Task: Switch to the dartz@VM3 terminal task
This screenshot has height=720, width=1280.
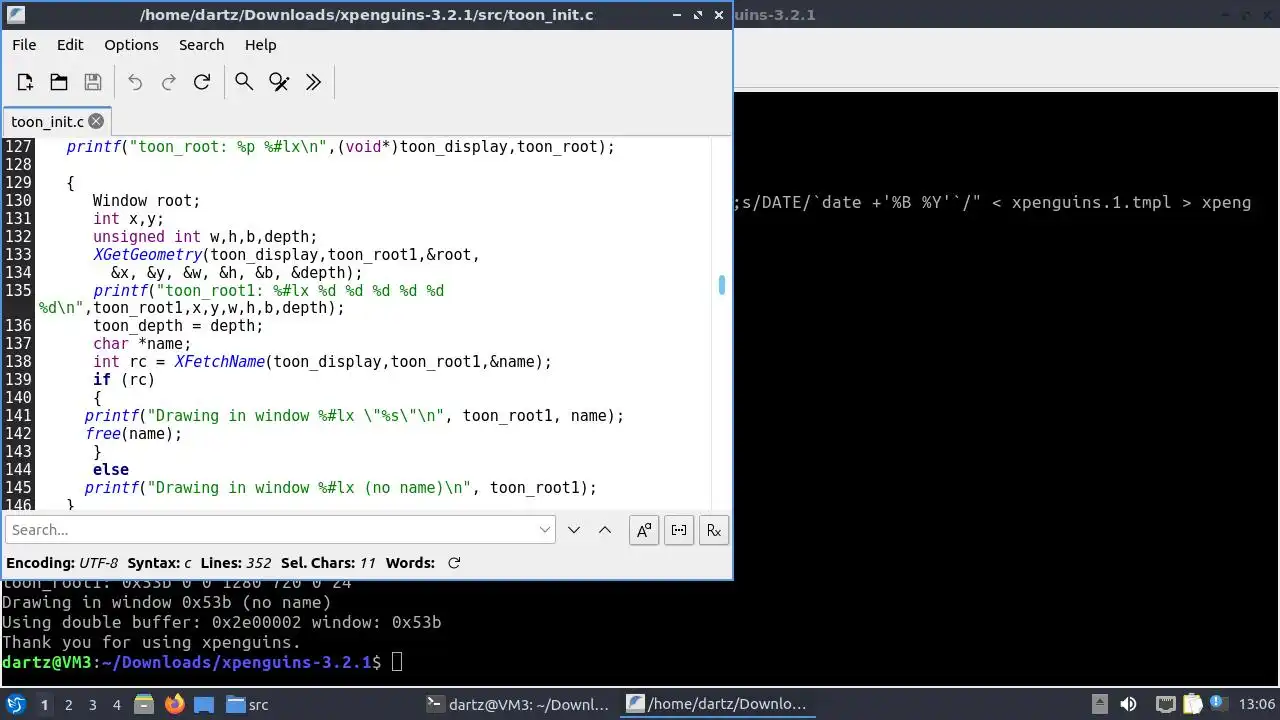Action: (518, 705)
